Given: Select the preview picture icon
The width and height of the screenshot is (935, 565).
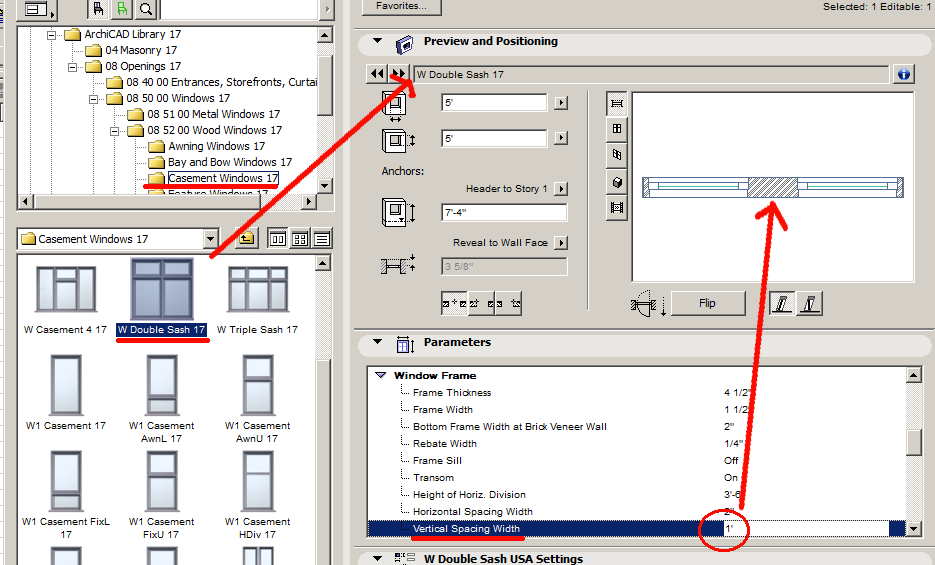Looking at the screenshot, I should pyautogui.click(x=617, y=207).
